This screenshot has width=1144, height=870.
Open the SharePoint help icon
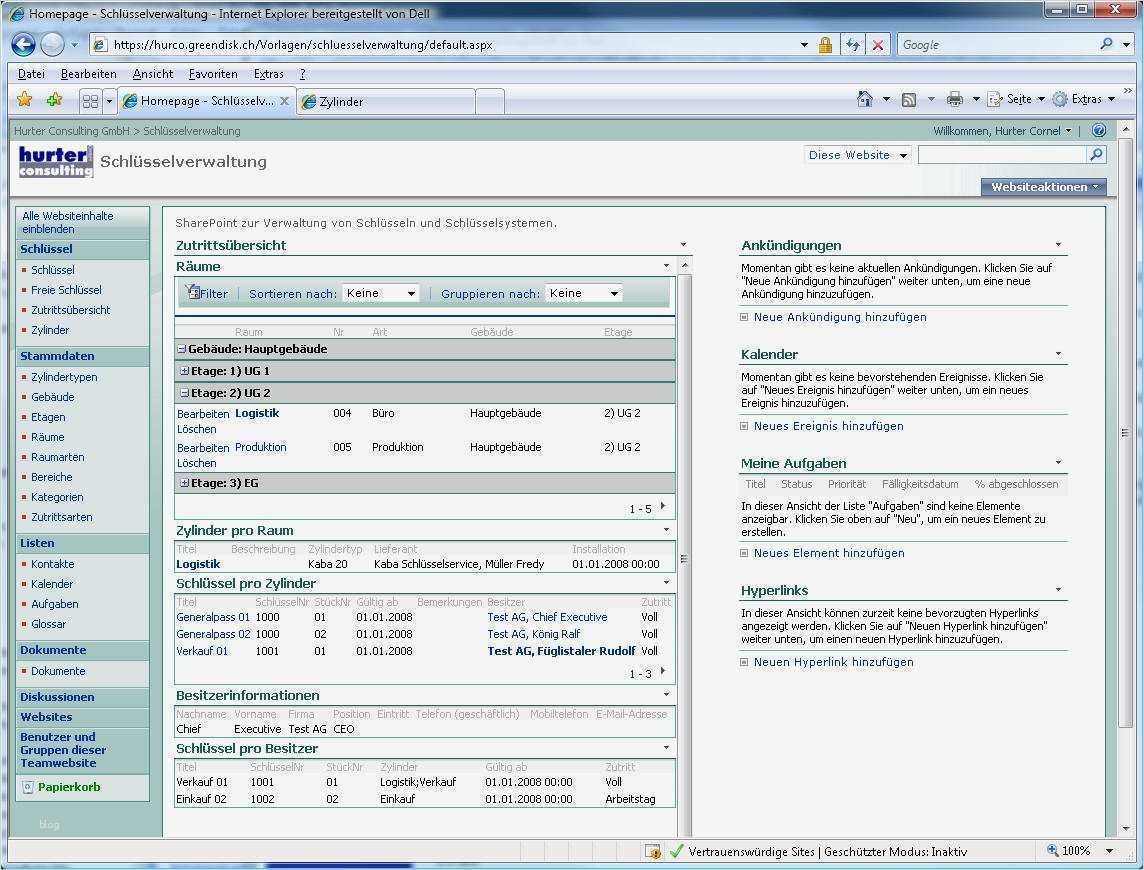(1099, 131)
